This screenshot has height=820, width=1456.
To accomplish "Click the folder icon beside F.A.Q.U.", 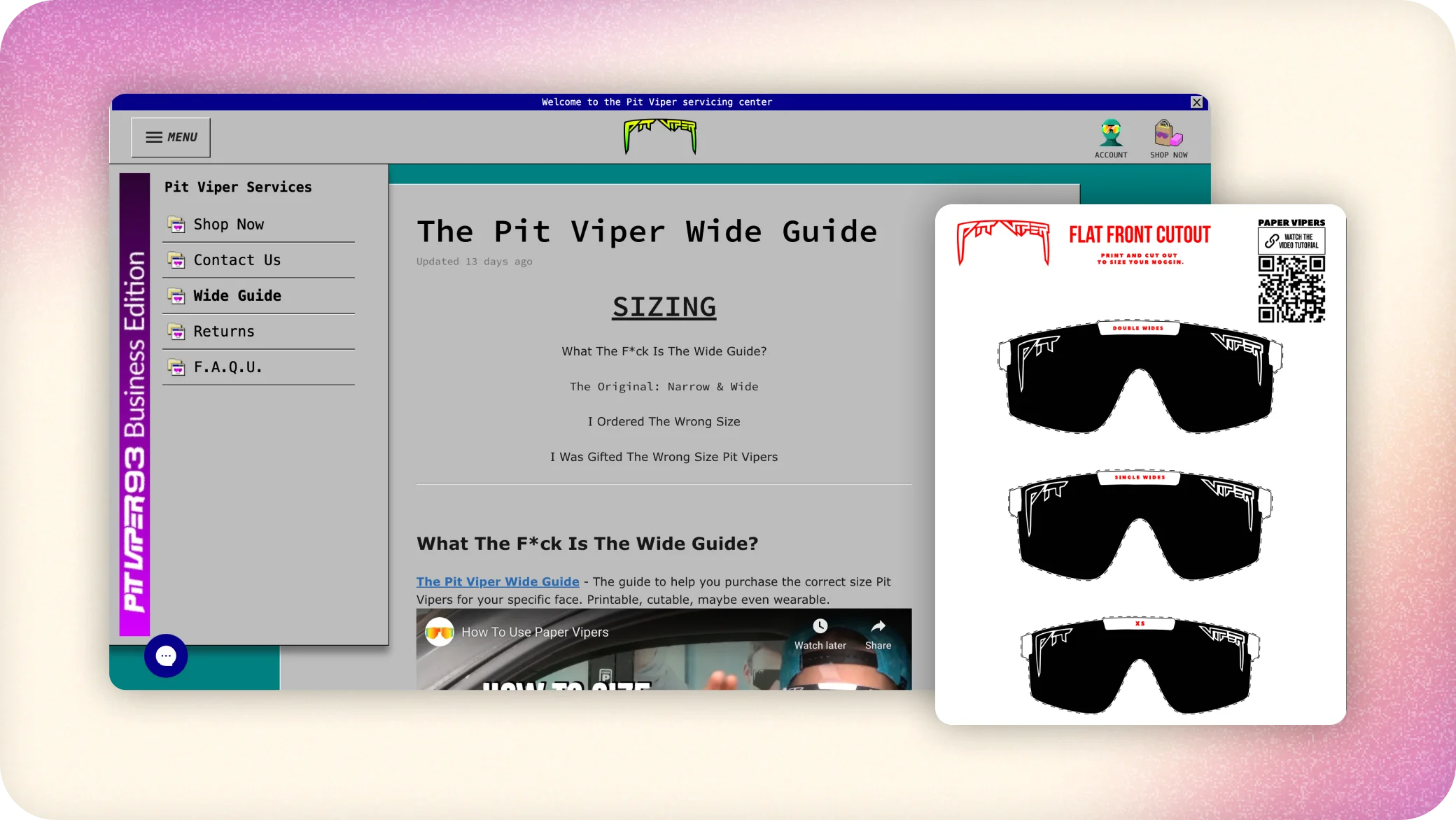I will click(x=176, y=367).
